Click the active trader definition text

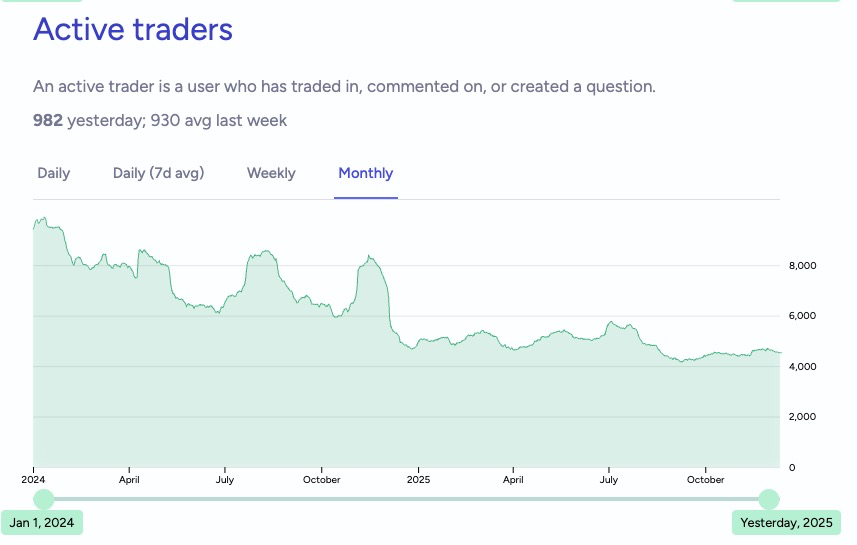point(344,86)
